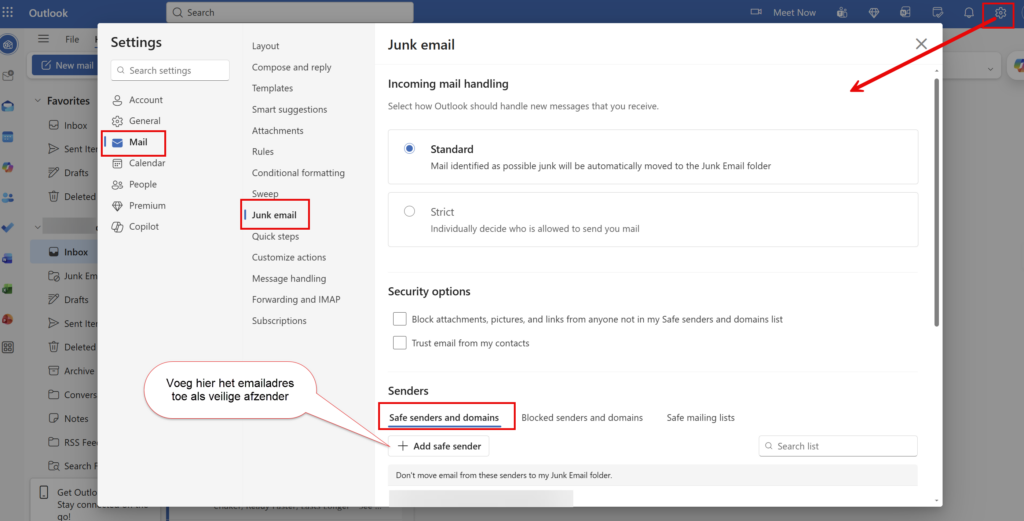Select the Strict mail handling option

[x=410, y=212]
